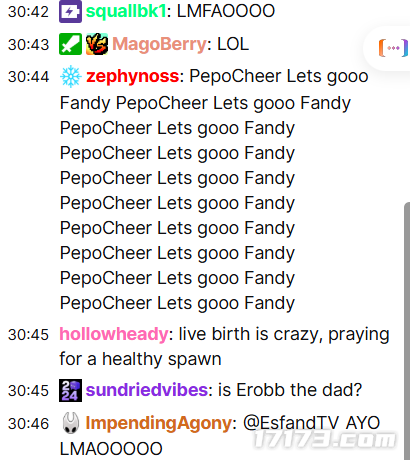Open hollowheady's pink username card

[x=114, y=334]
